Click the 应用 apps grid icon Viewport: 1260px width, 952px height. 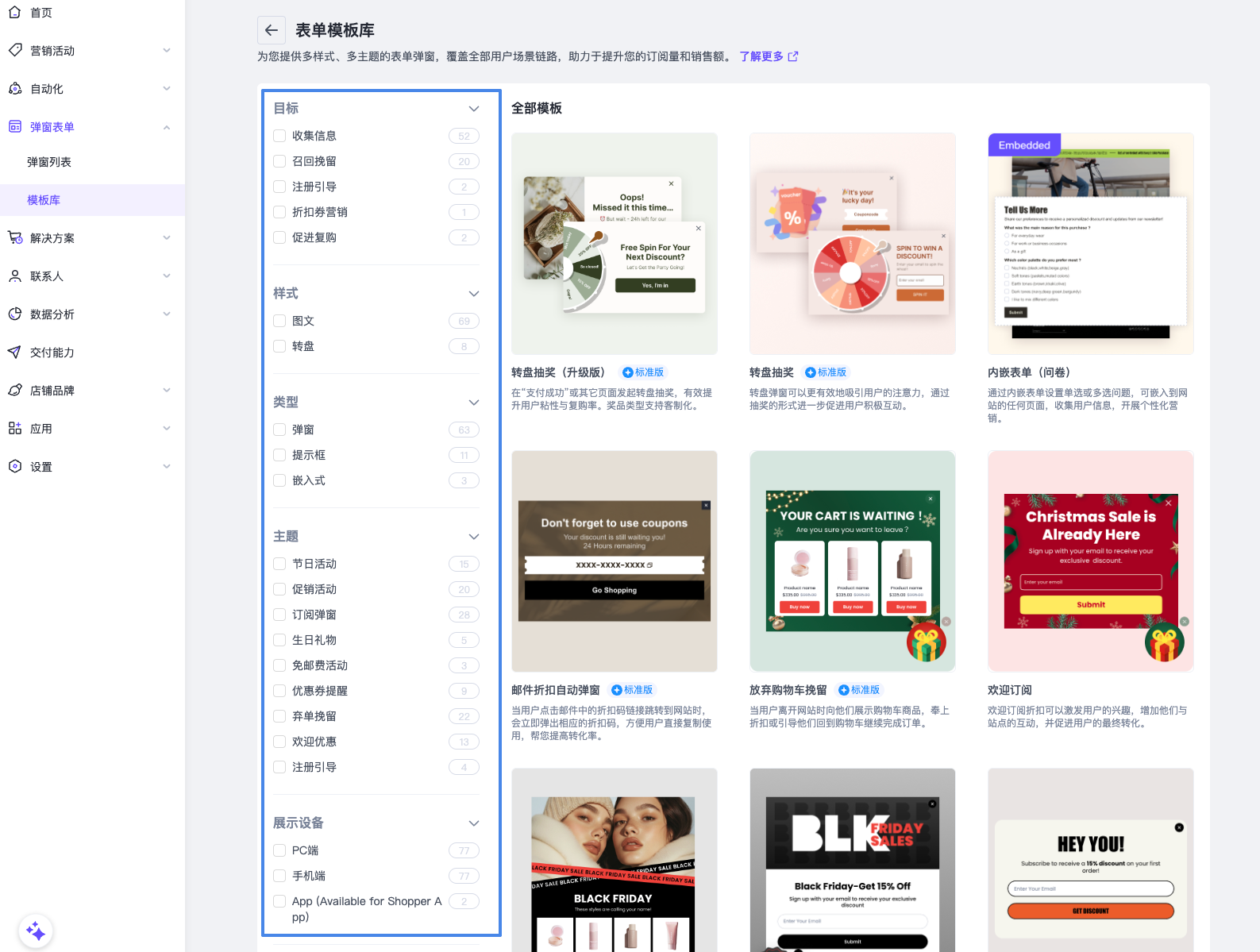15,429
